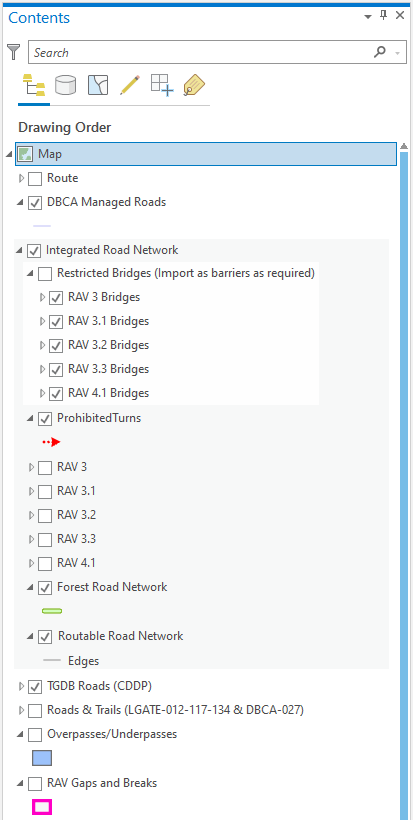
Task: Switch to List By Data Source icon
Action: 65,85
